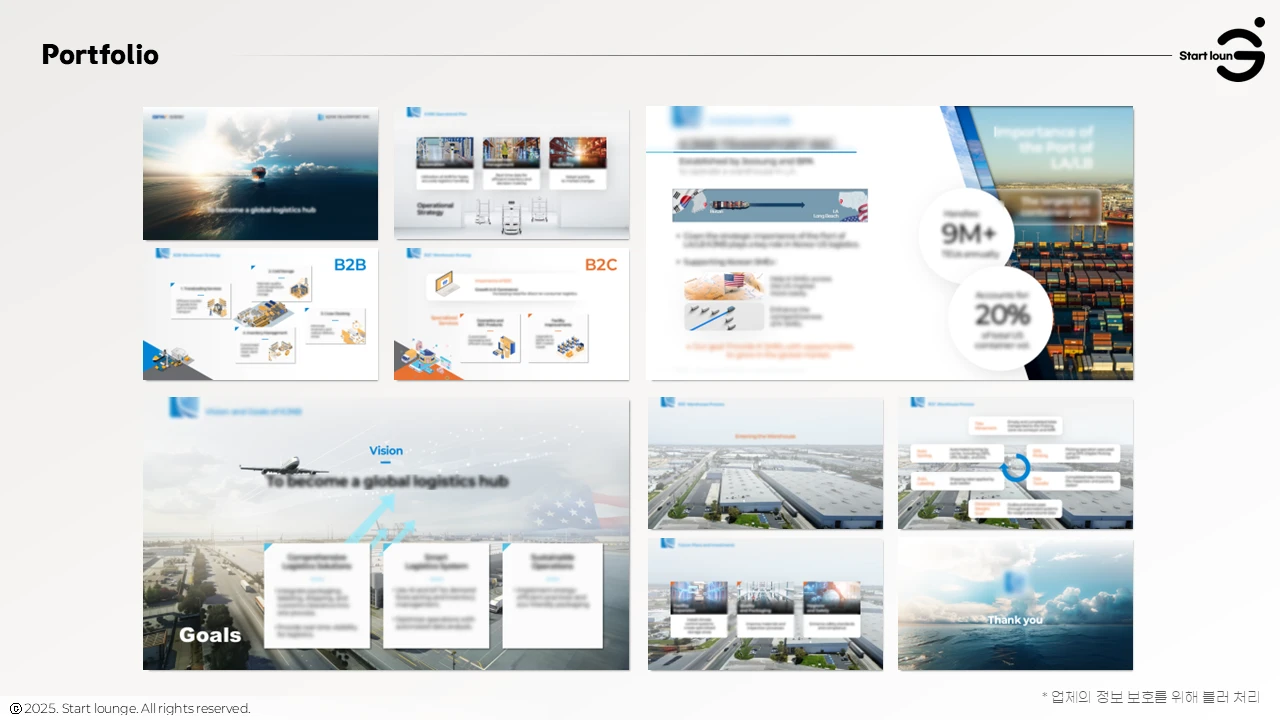
Task: Click the Korean blur notice text
Action: pyautogui.click(x=1150, y=696)
